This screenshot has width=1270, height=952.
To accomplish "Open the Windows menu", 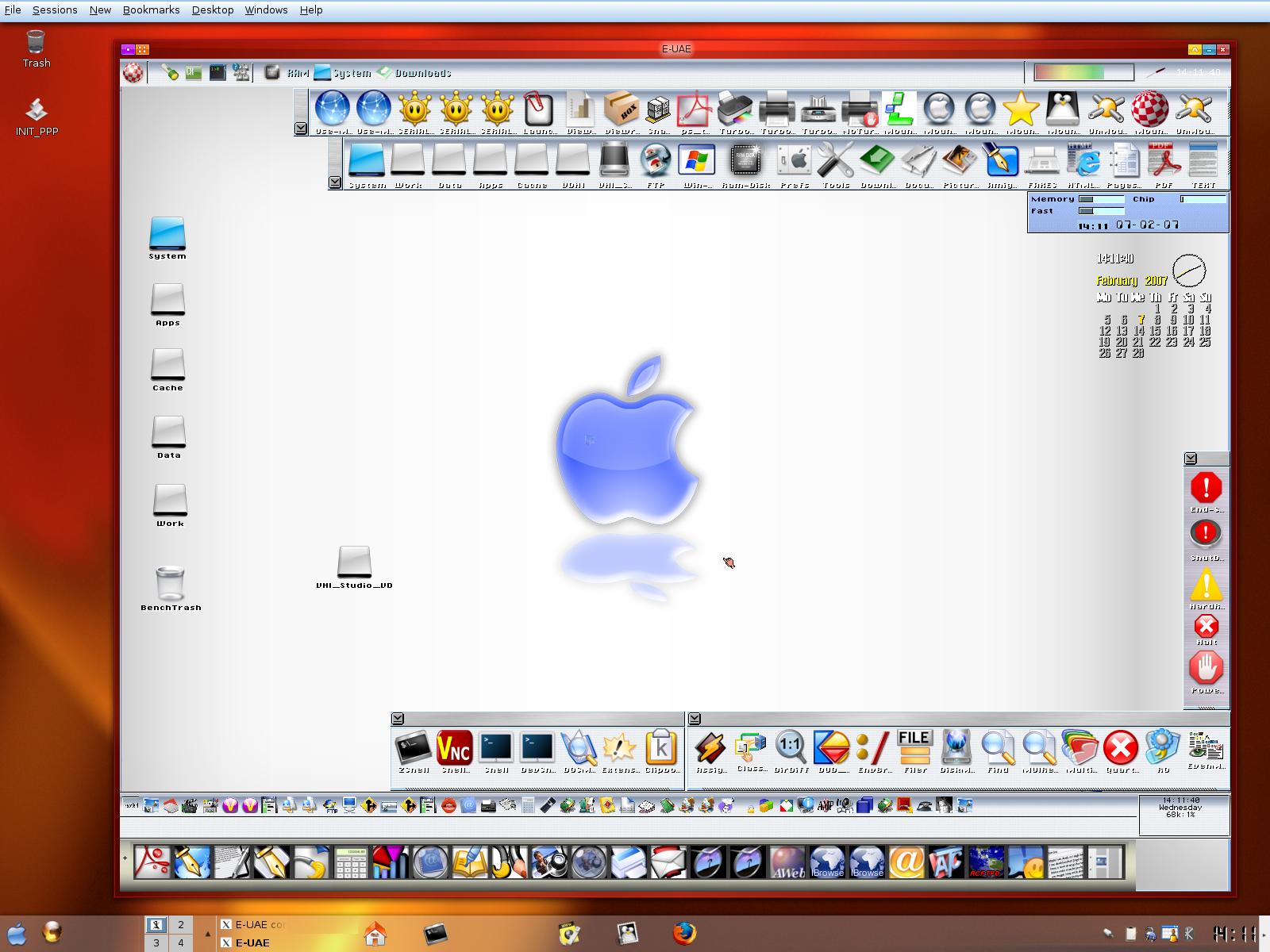I will pyautogui.click(x=266, y=10).
